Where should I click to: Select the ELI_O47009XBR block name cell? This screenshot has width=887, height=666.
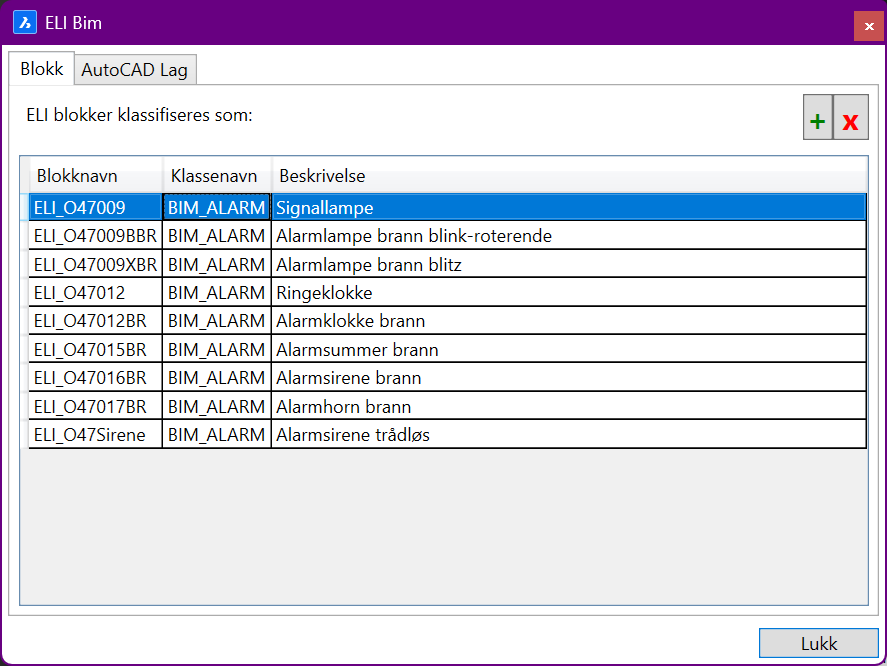click(x=95, y=265)
